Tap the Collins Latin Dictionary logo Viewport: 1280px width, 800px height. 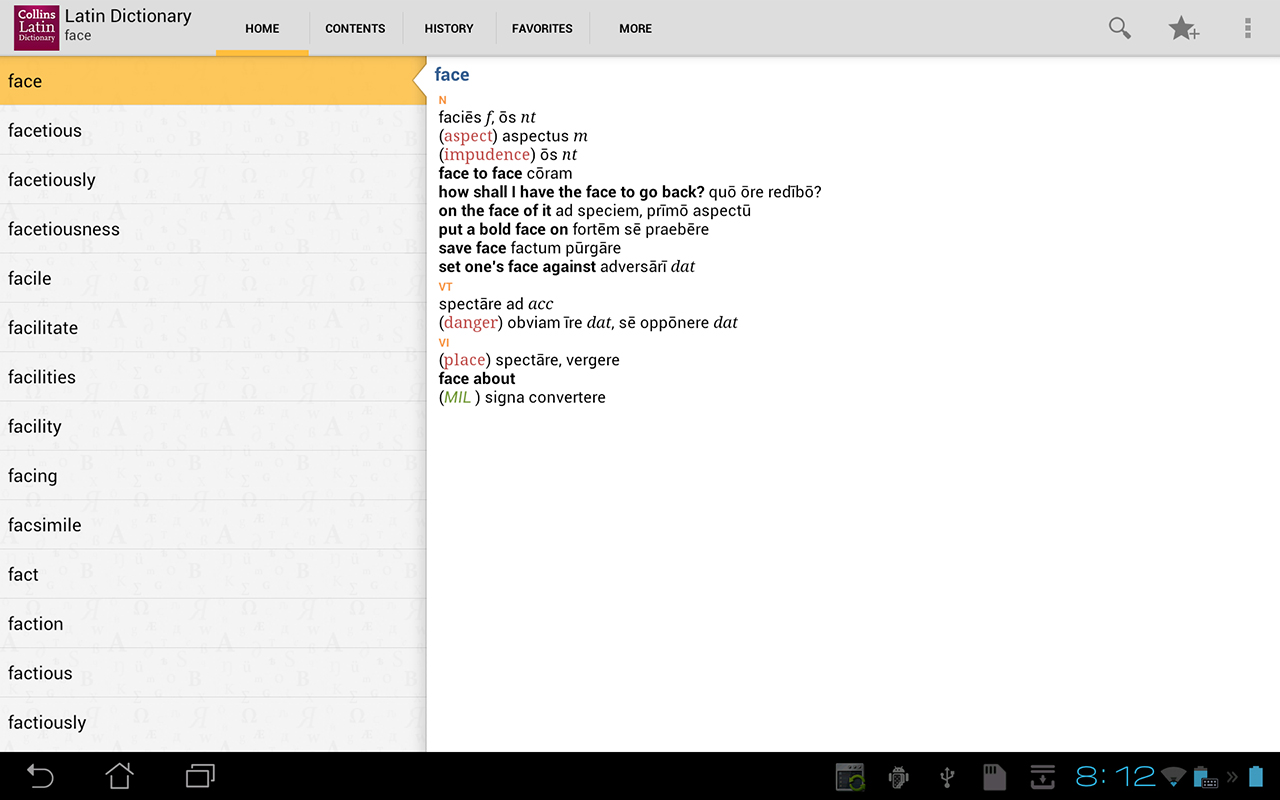35,27
